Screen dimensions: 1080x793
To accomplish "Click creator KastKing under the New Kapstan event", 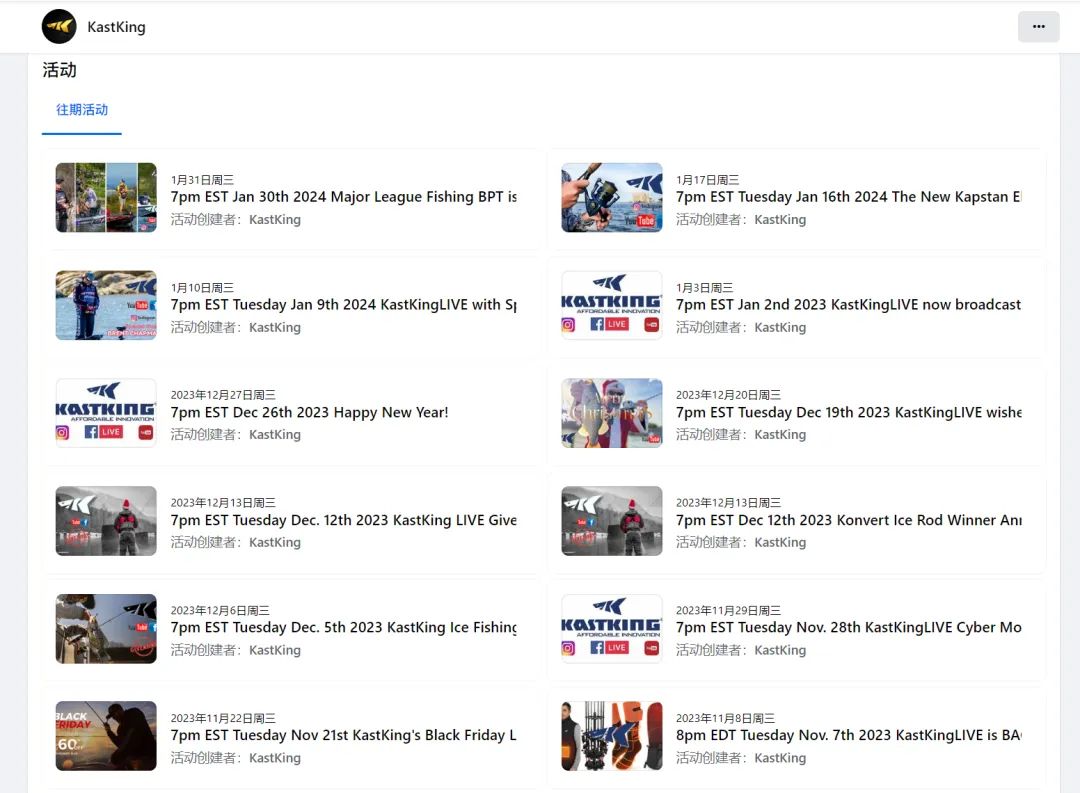I will point(780,220).
